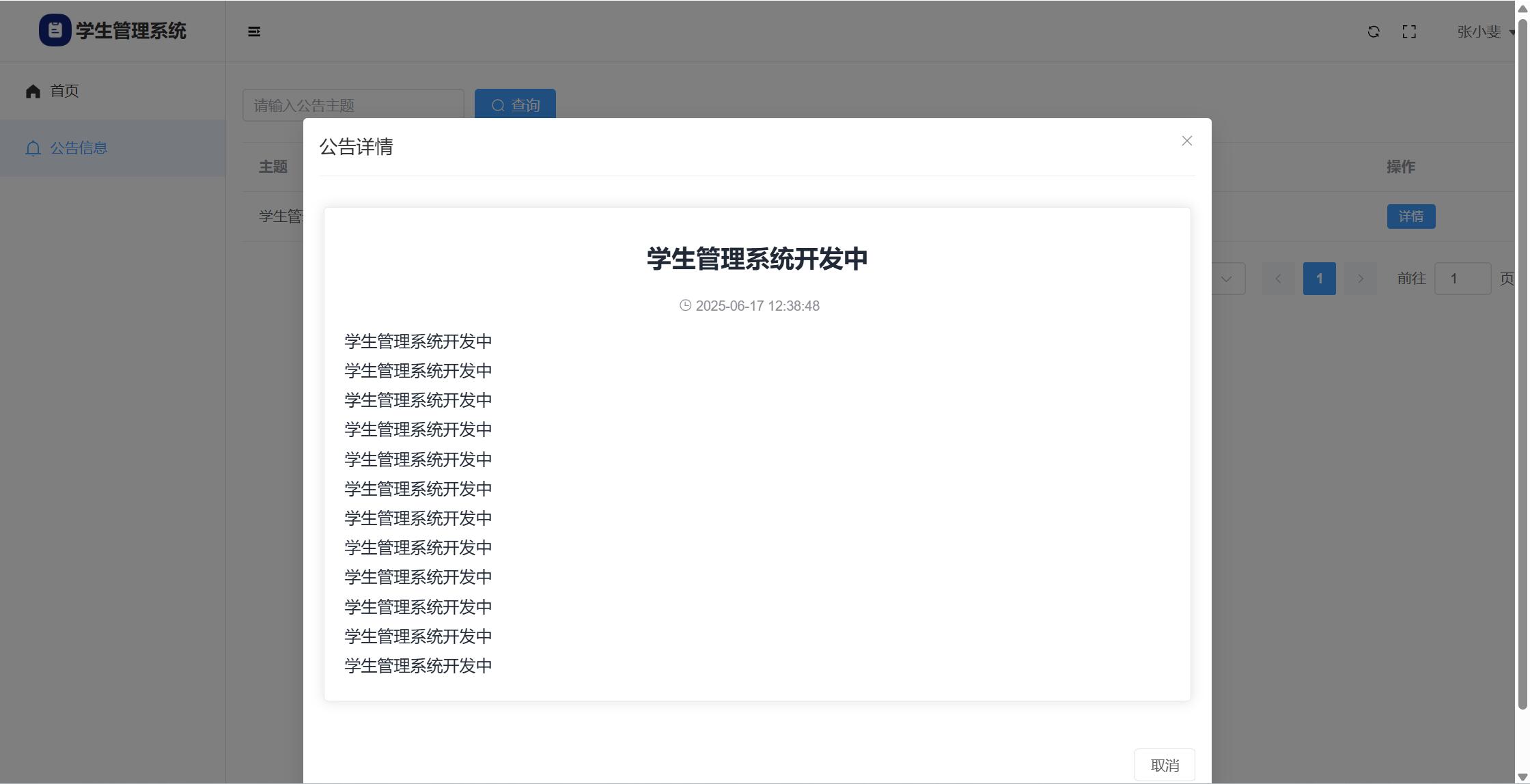Go to previous page arrow

pyautogui.click(x=1278, y=279)
